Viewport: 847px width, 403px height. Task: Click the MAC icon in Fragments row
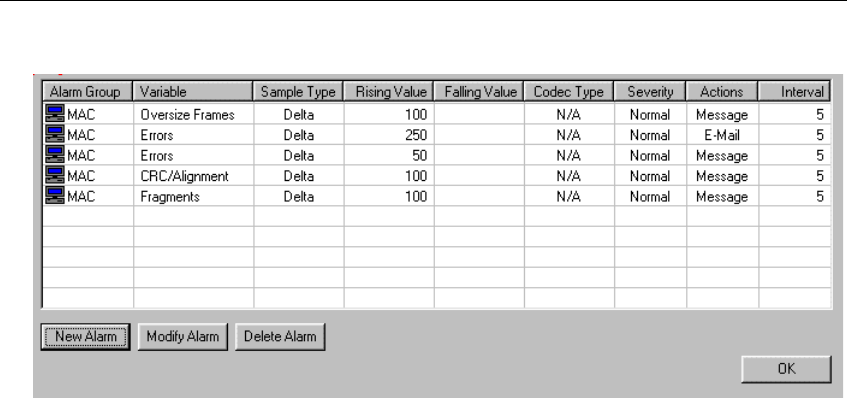pyautogui.click(x=54, y=197)
